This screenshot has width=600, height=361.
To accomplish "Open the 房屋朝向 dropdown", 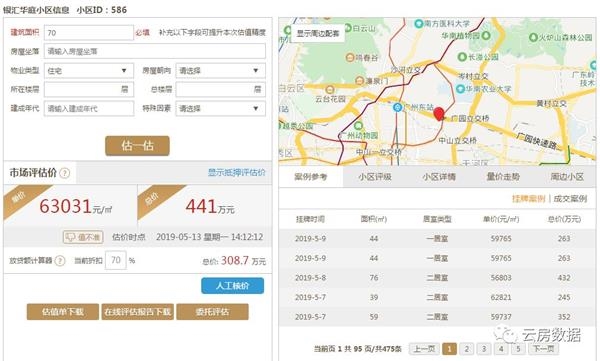I will [x=221, y=71].
